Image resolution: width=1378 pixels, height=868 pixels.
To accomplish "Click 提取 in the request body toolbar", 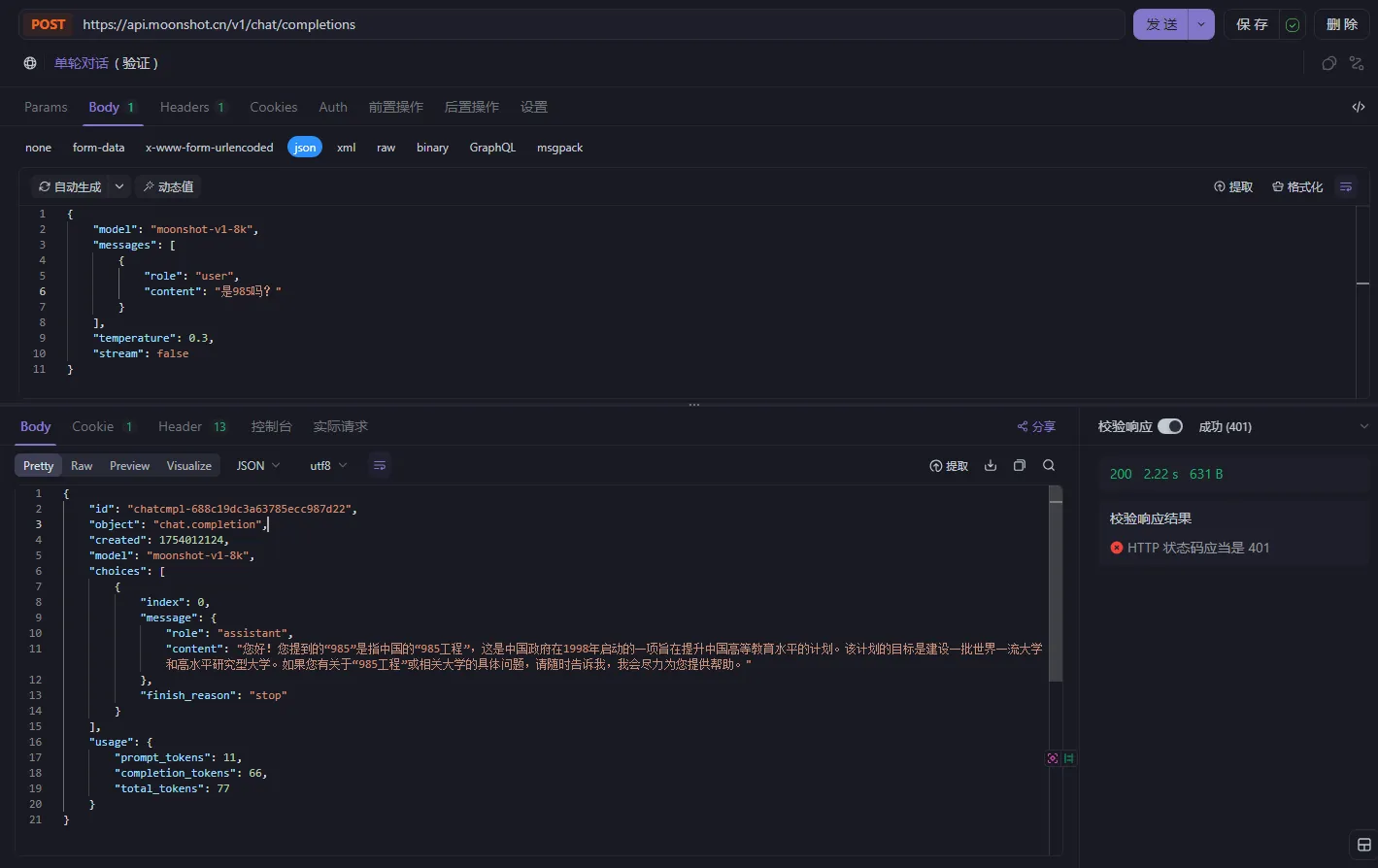I will (1233, 186).
